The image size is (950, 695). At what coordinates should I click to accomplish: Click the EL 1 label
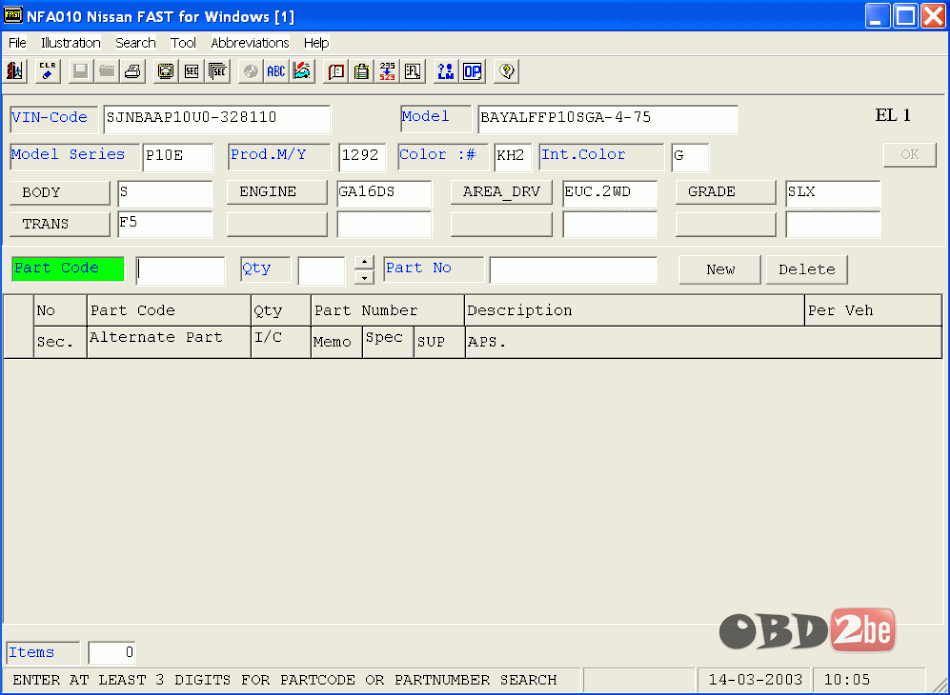coord(892,115)
